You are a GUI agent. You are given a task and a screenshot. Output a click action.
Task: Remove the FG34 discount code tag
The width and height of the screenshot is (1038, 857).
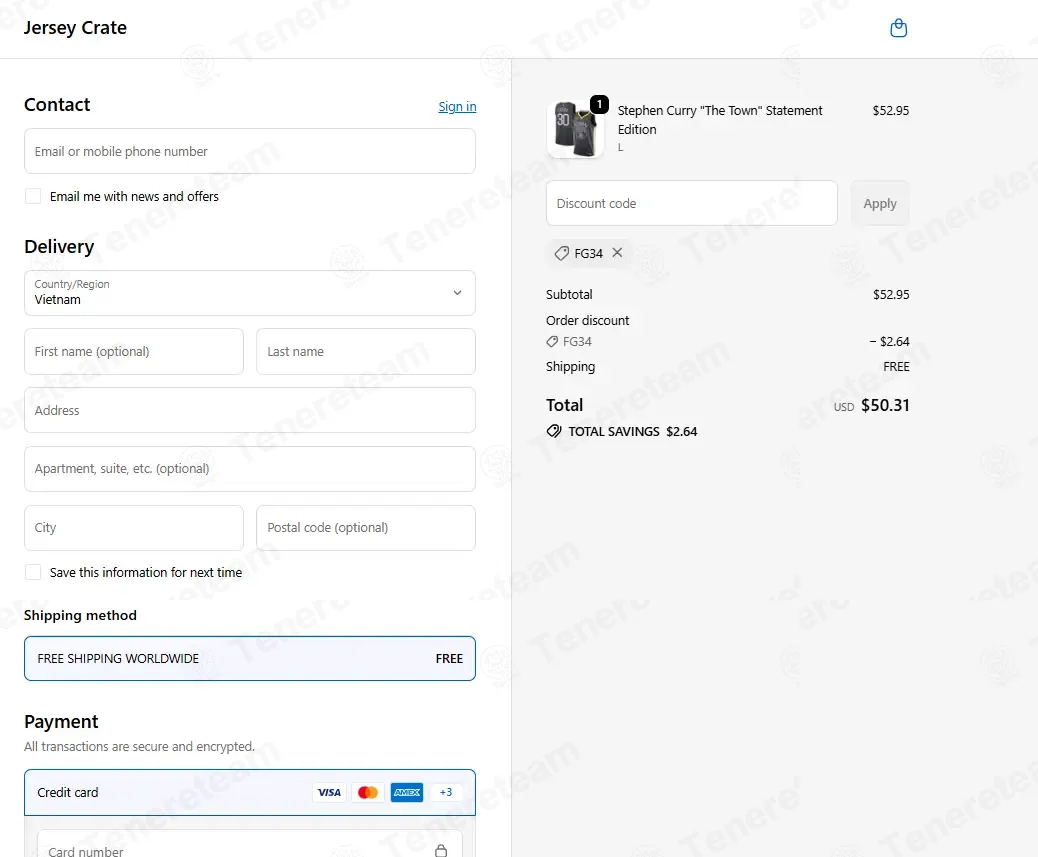[x=617, y=252]
